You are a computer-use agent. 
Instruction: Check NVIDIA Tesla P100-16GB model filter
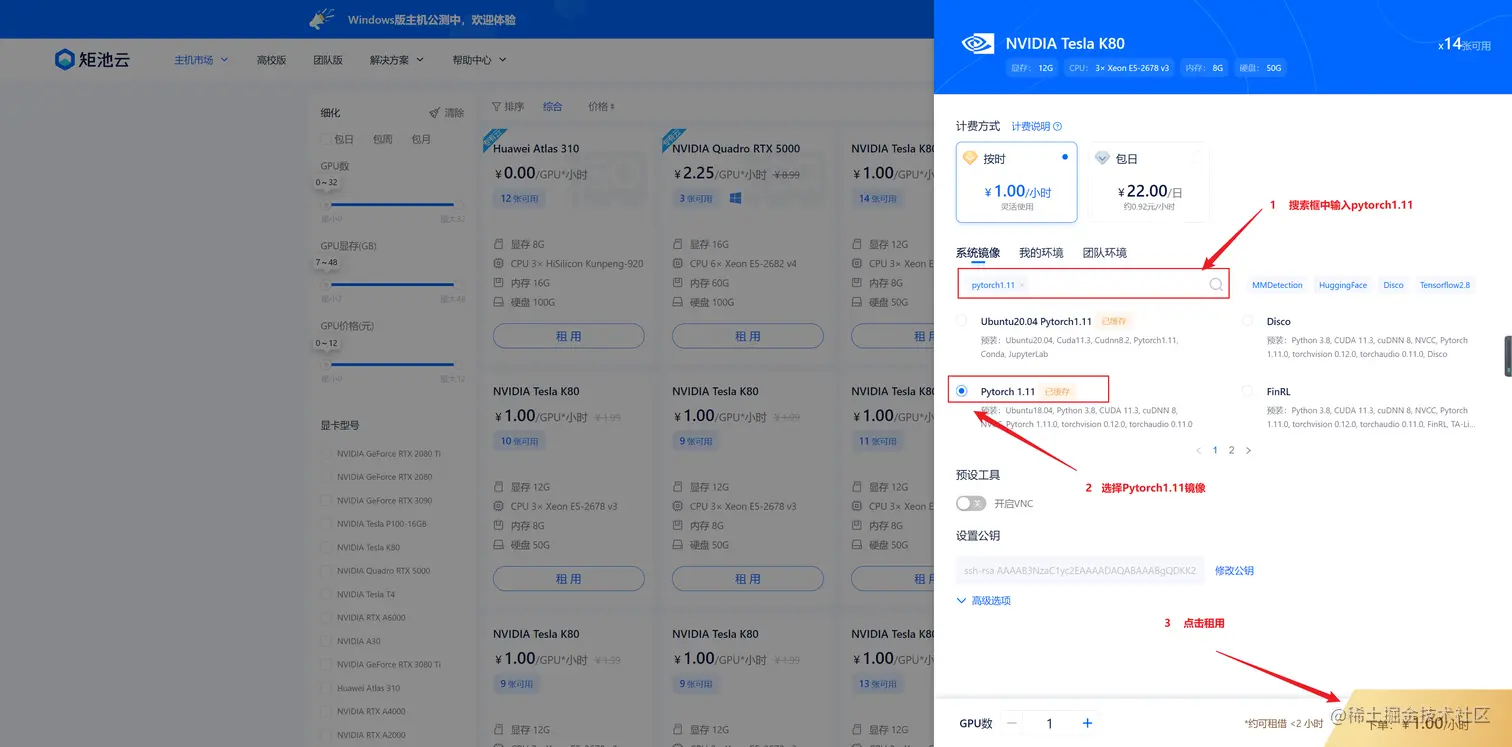(x=325, y=524)
